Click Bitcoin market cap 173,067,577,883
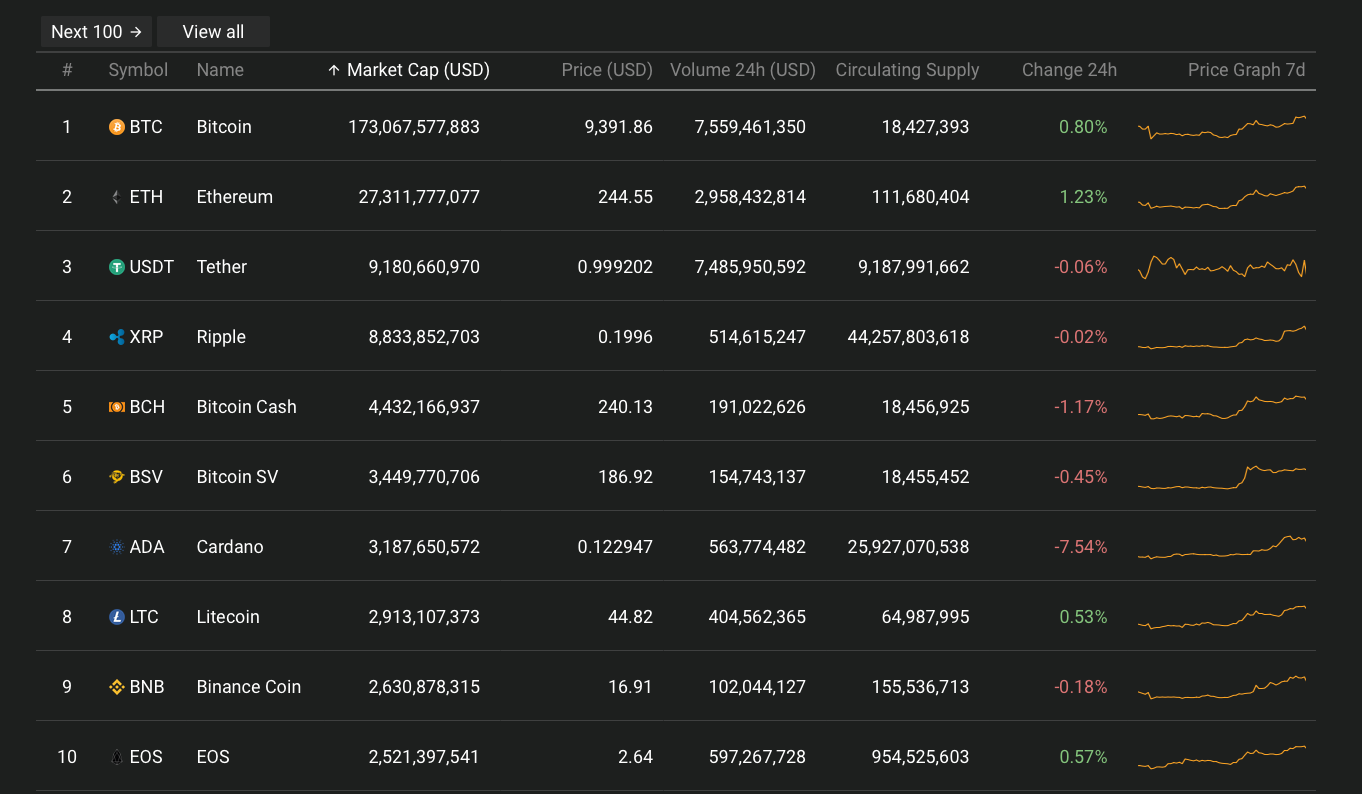 tap(414, 127)
